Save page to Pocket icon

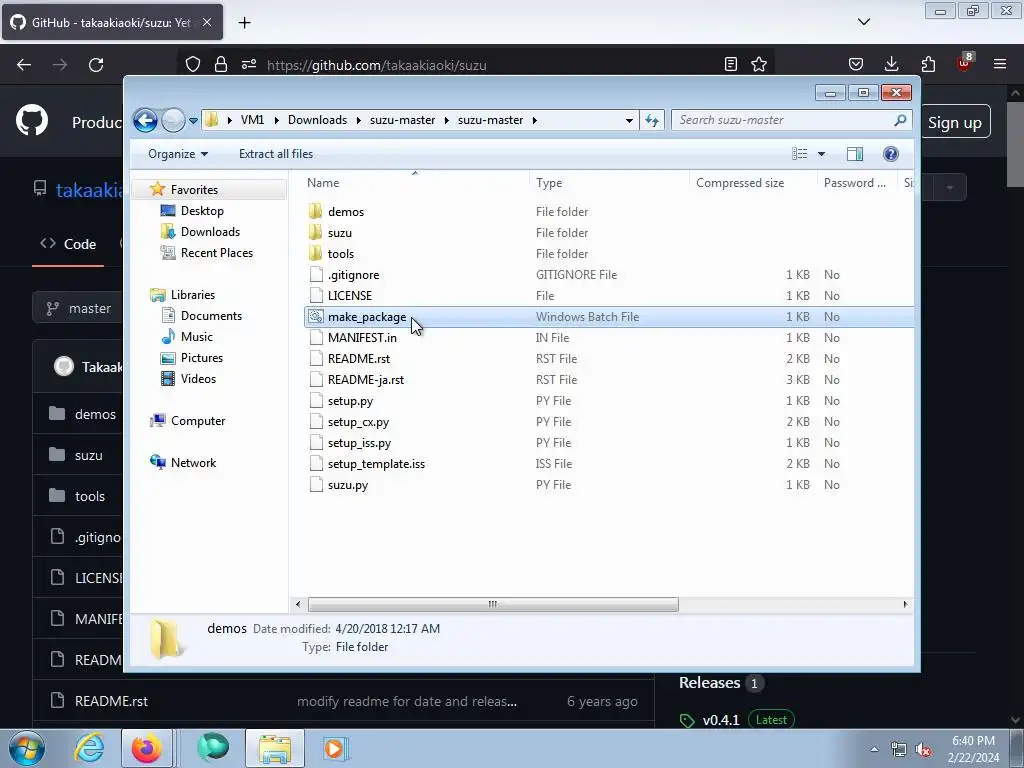pyautogui.click(x=856, y=64)
